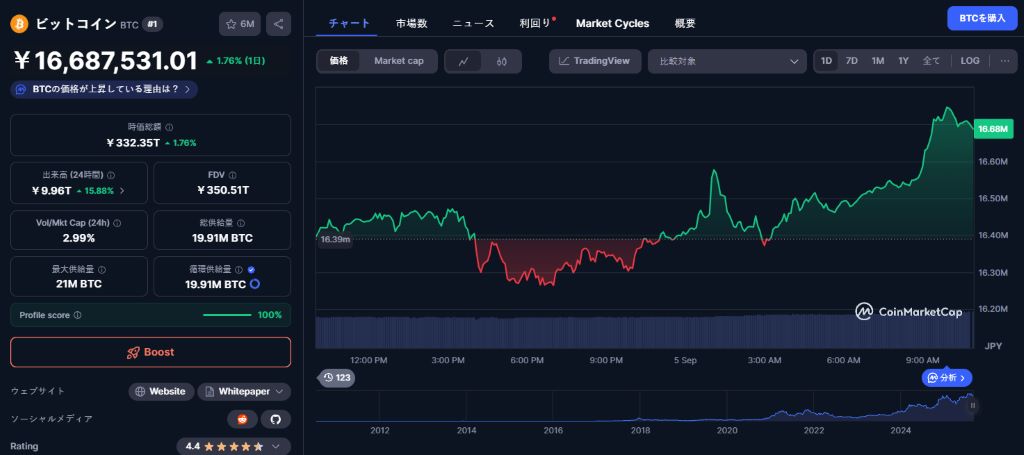Open BTCの価格が上昇している理由は？ link
The height and width of the screenshot is (455, 1024).
click(104, 89)
